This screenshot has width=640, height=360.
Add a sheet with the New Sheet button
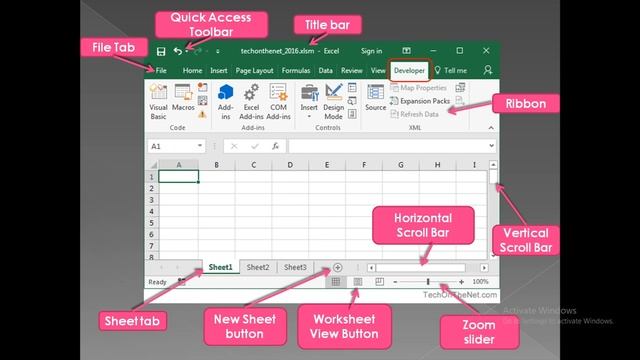(338, 268)
